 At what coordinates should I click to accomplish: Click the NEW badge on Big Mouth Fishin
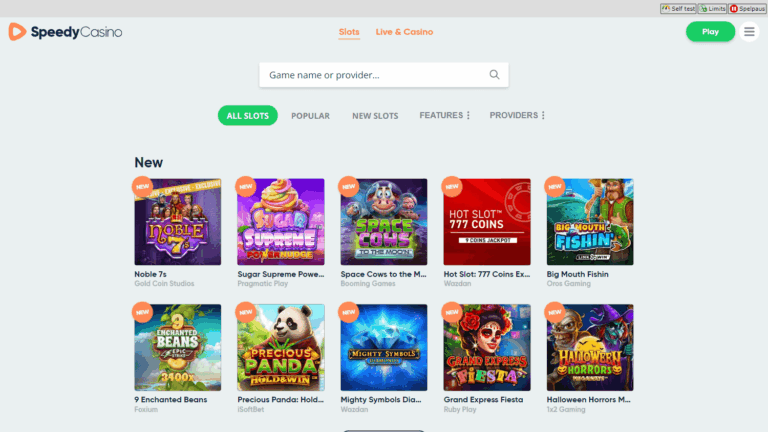coord(555,187)
